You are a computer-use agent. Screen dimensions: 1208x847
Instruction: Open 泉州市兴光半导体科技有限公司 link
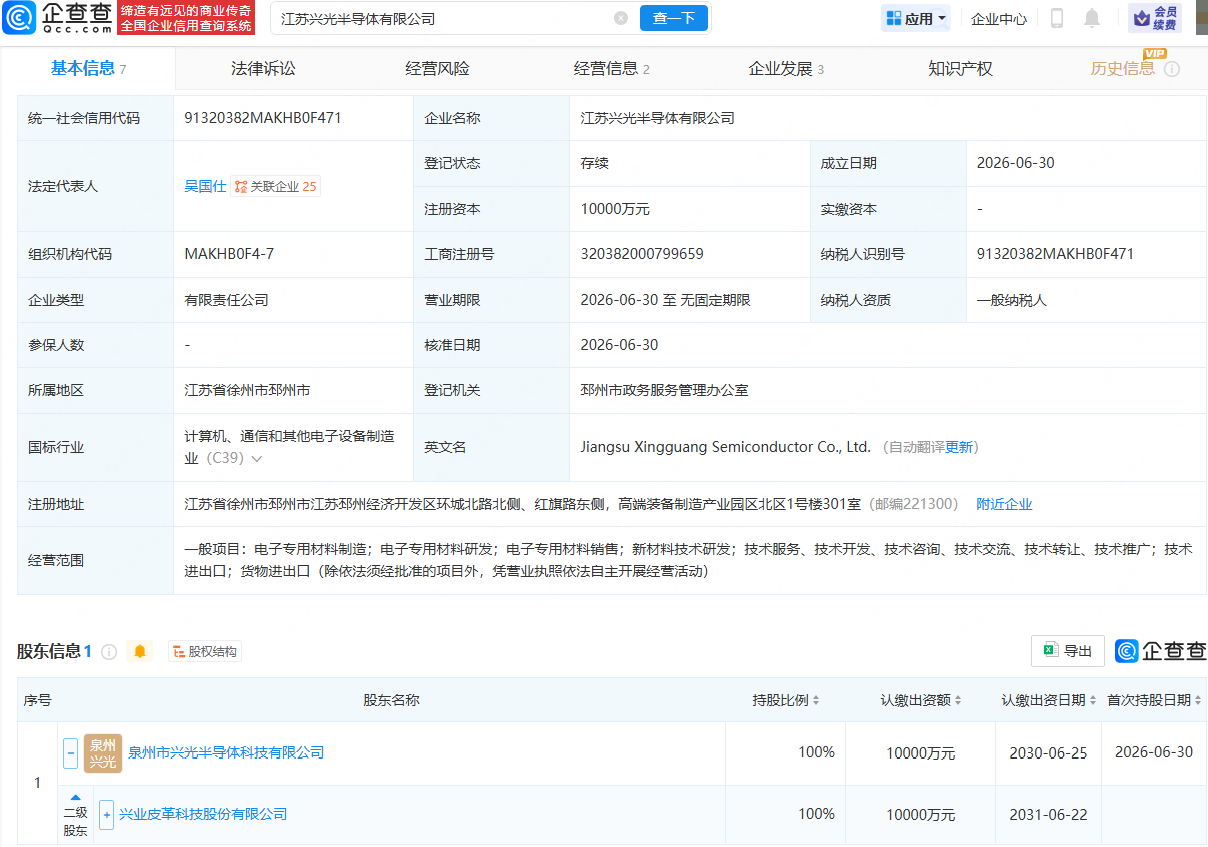226,752
